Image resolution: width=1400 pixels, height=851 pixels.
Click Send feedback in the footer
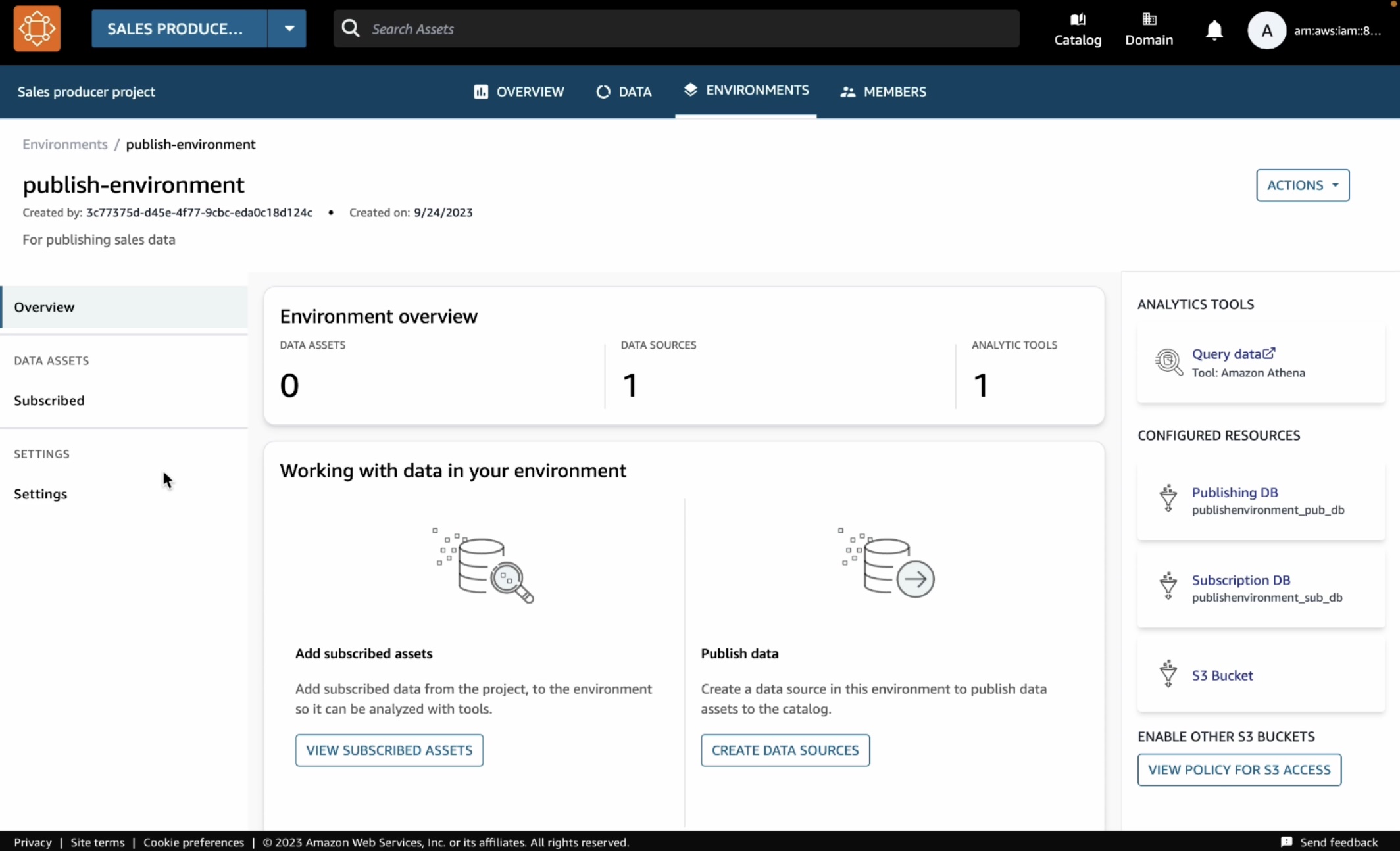1339,842
